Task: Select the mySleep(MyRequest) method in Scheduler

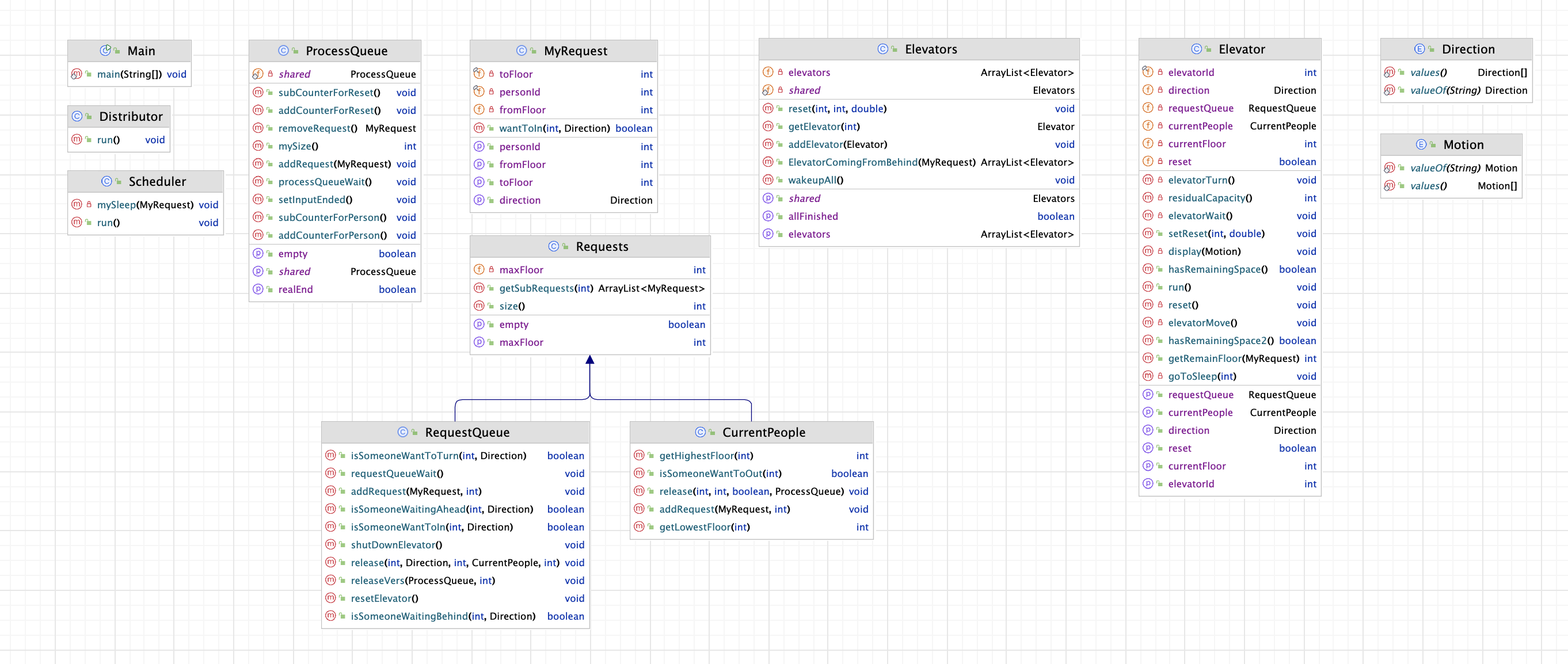Action: (x=146, y=204)
